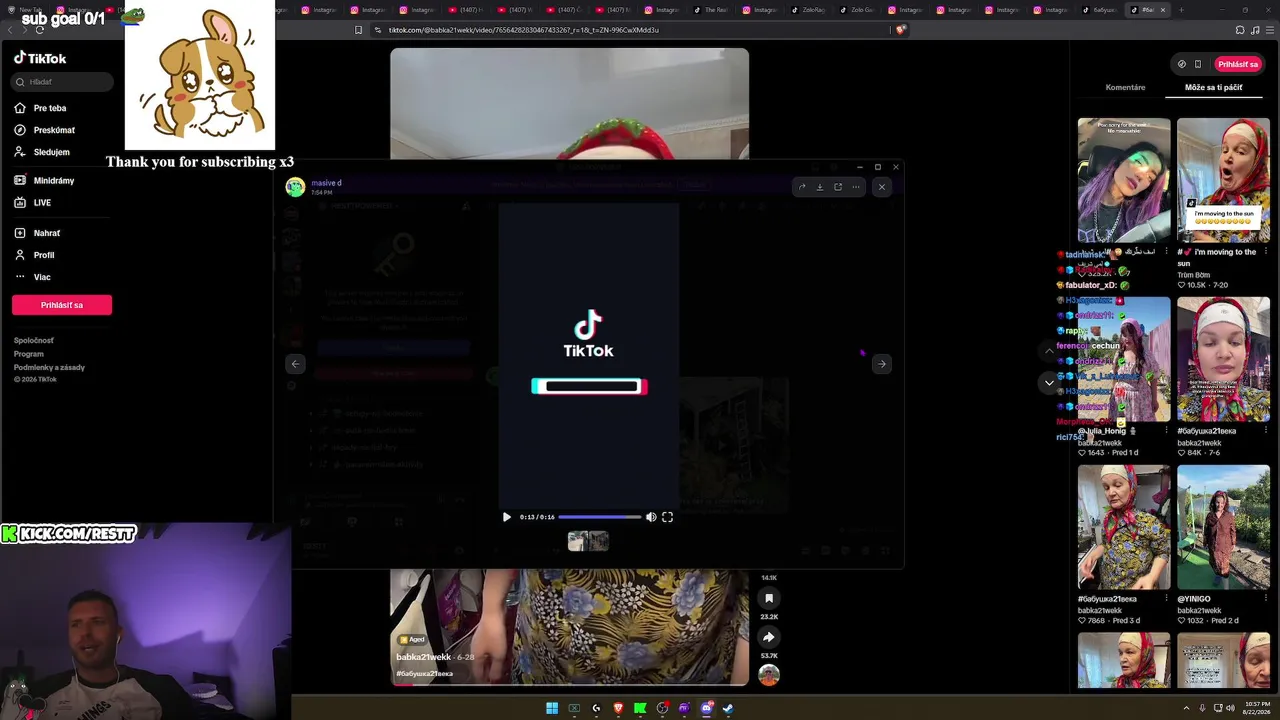Open Discord from the taskbar
The image size is (1280, 720).
pos(706,709)
